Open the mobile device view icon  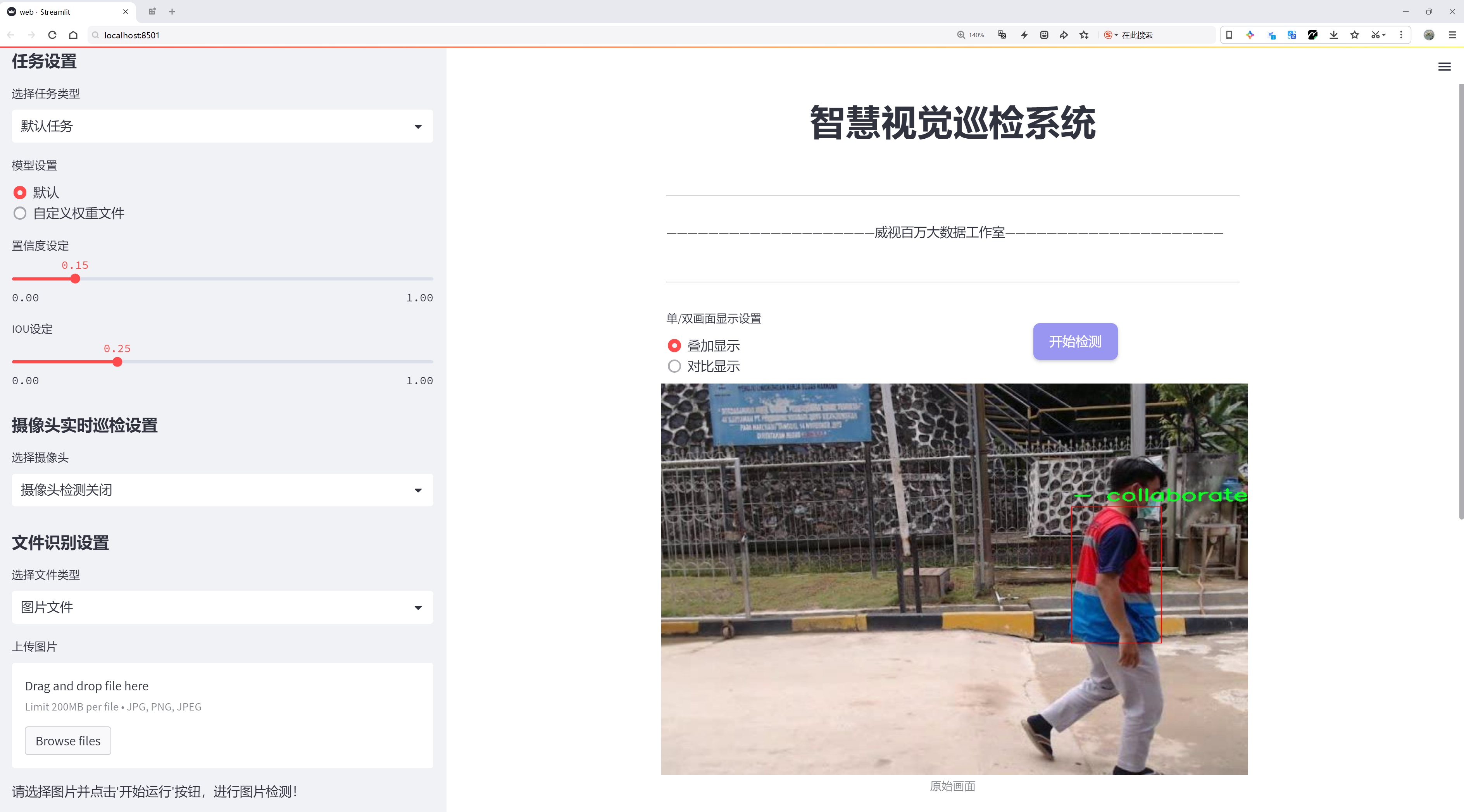click(1229, 35)
